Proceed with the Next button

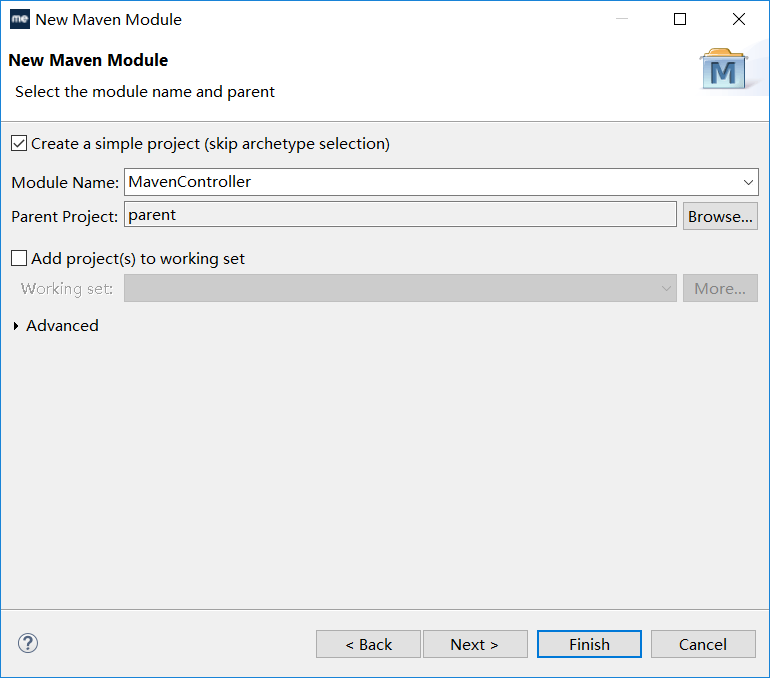(x=475, y=644)
